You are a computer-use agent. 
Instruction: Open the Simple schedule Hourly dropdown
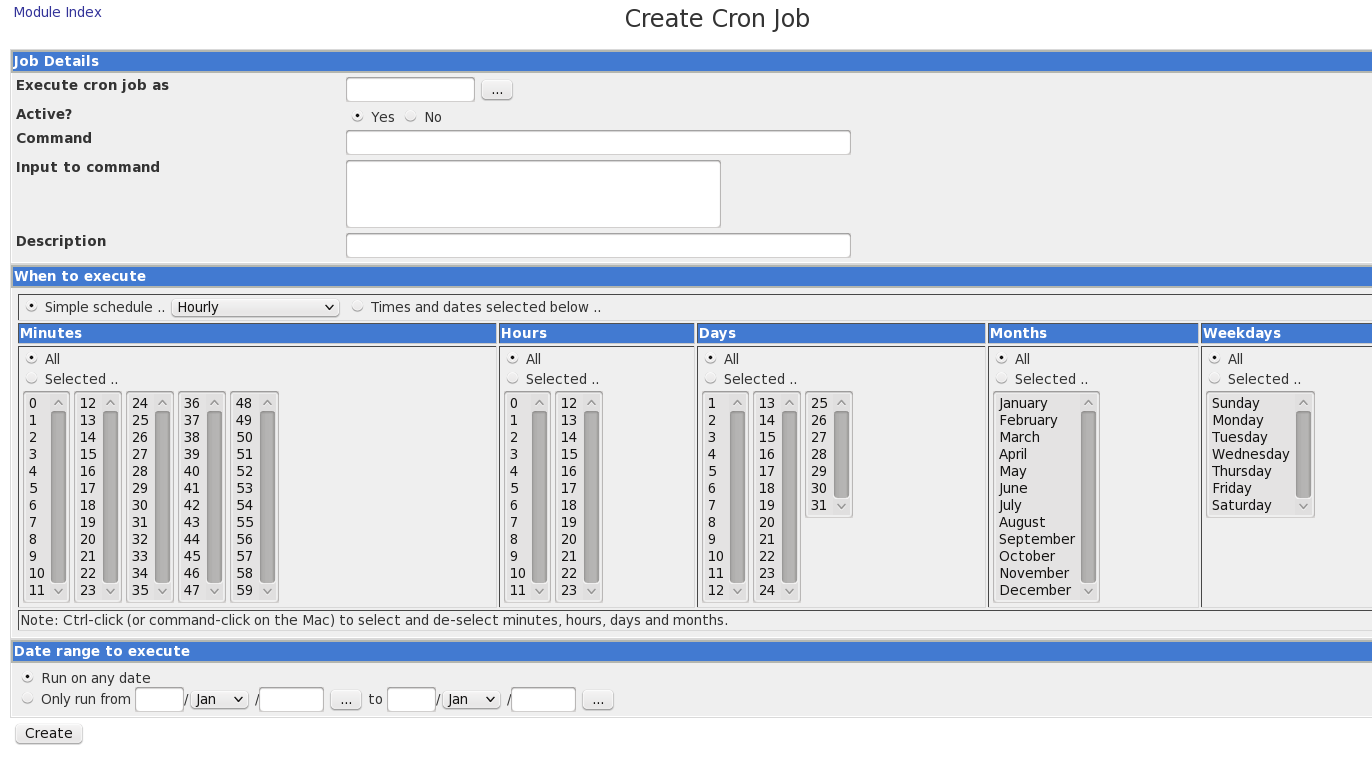click(x=255, y=307)
